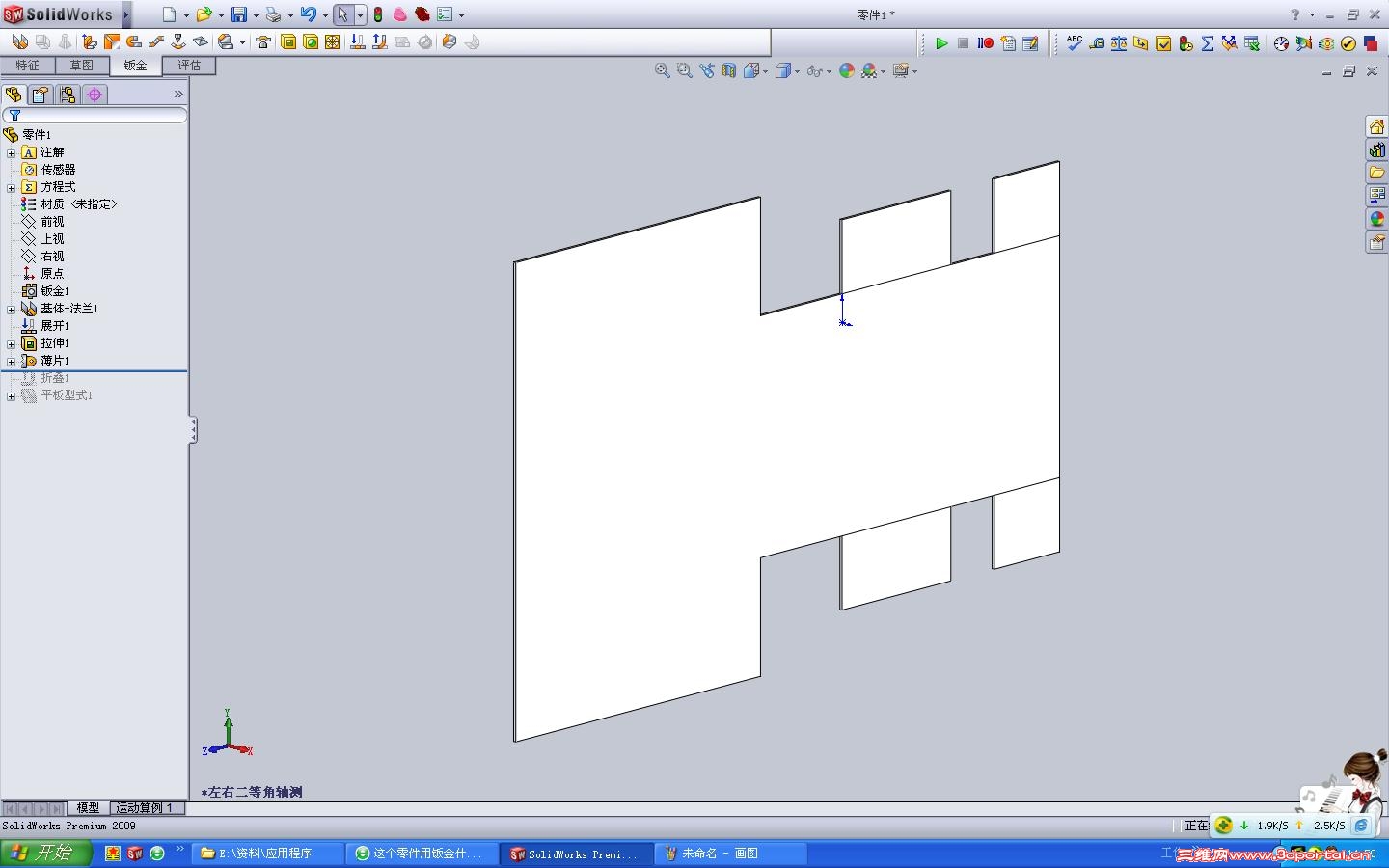Select the 折叠1 suppressed feature
This screenshot has width=1389, height=868.
pyautogui.click(x=46, y=378)
